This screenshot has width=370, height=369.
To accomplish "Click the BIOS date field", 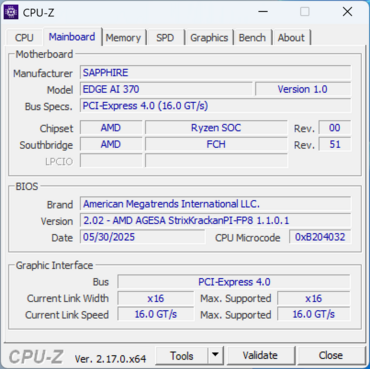I will click(x=142, y=237).
